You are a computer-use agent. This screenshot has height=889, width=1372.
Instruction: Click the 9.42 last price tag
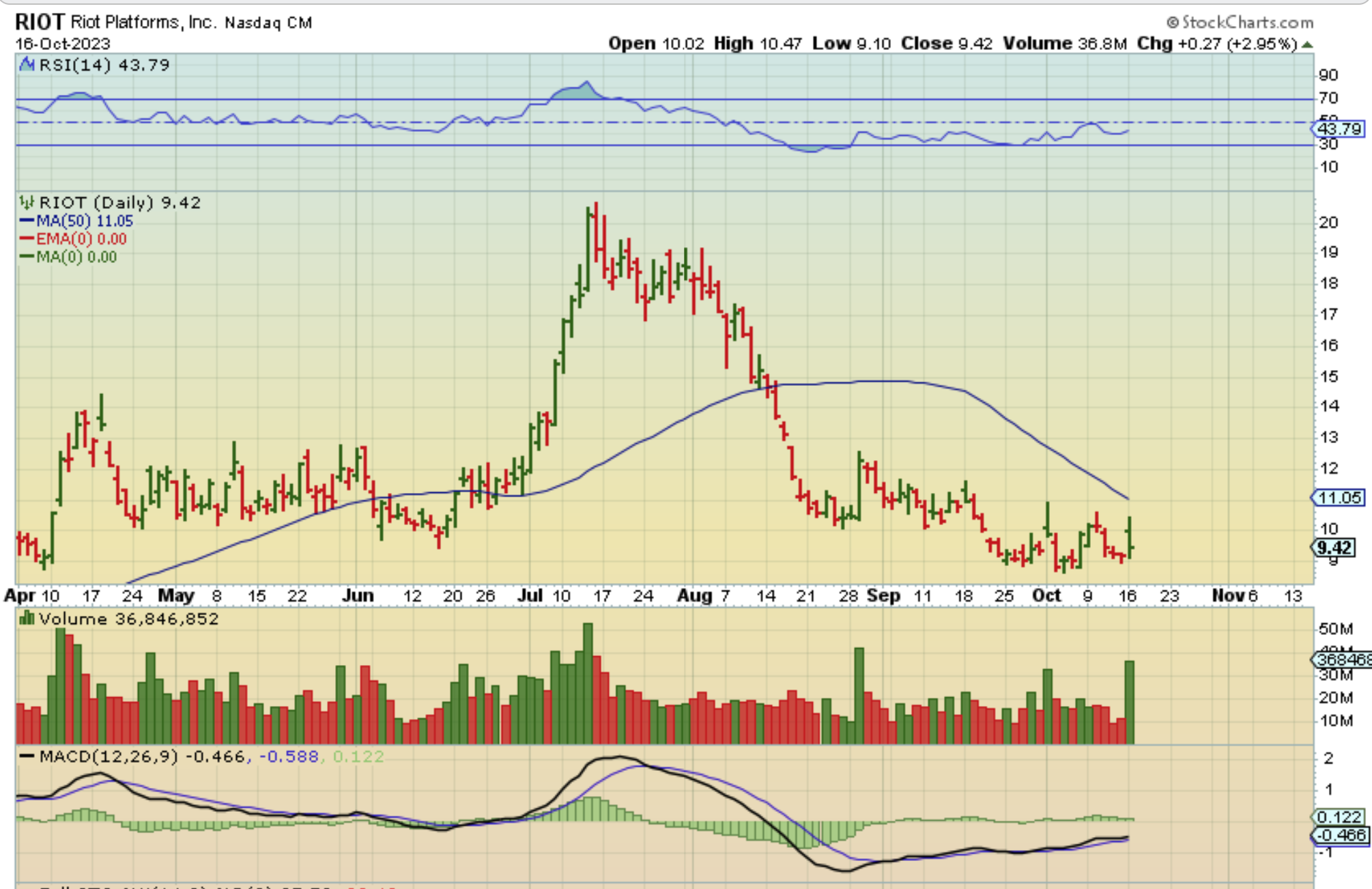[1333, 548]
